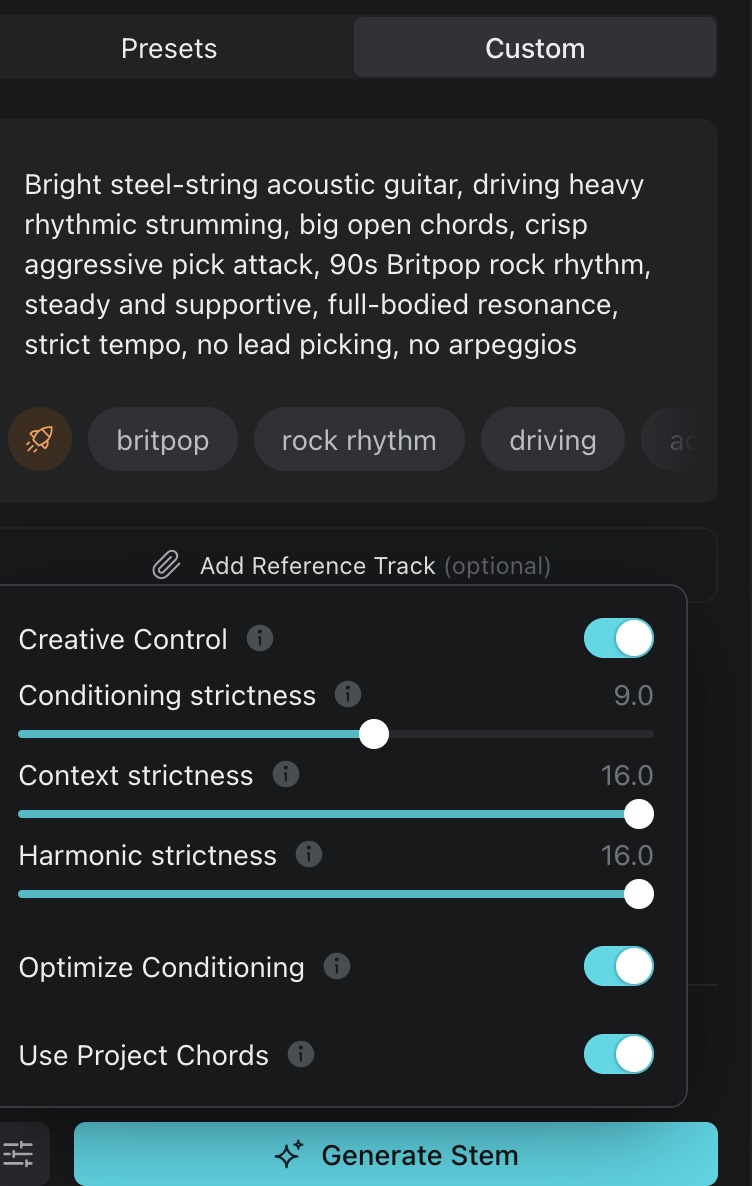
Task: Disable the Creative Control toggle
Action: (x=618, y=638)
